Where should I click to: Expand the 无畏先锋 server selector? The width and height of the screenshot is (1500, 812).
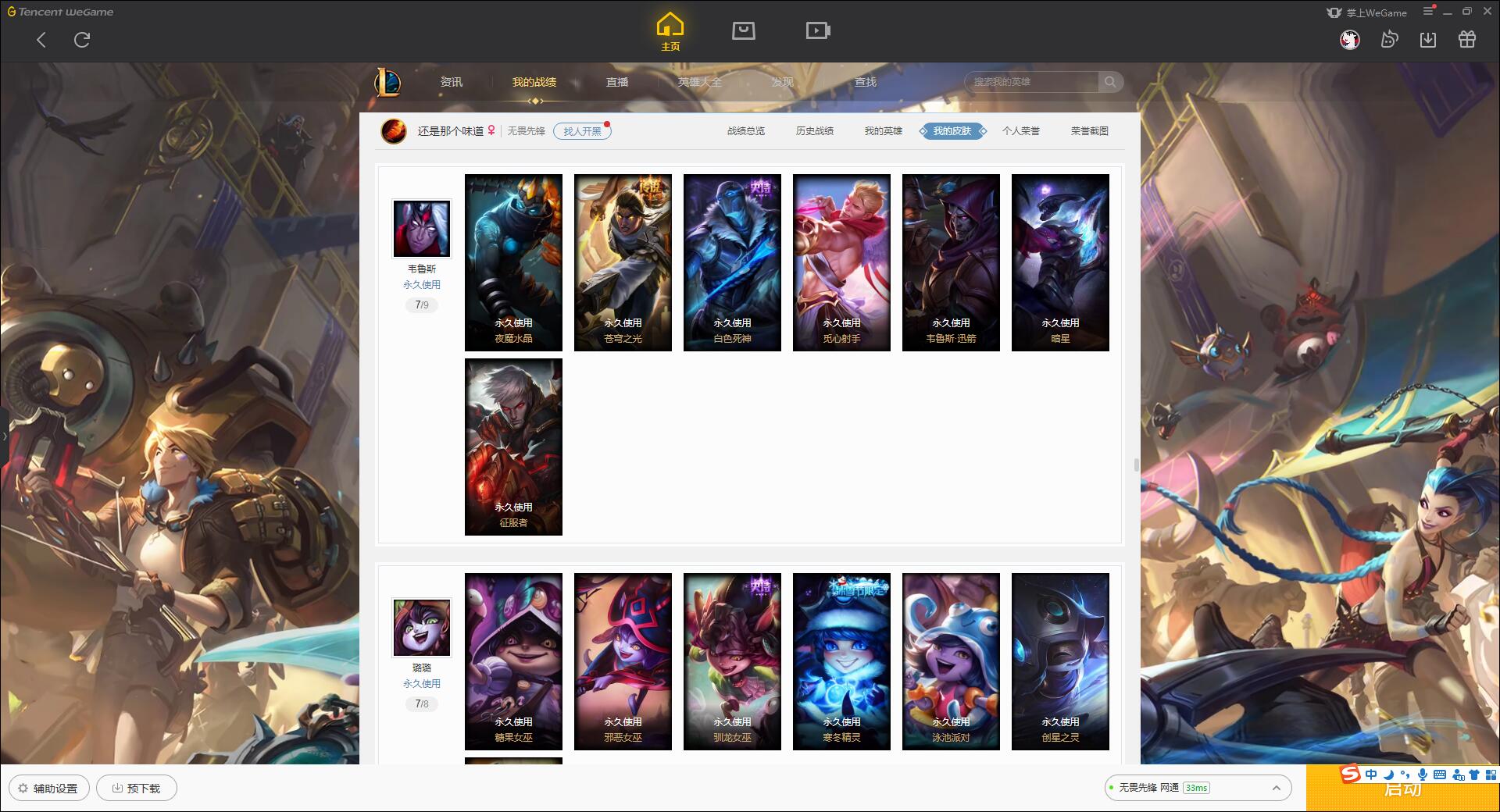pyautogui.click(x=1196, y=788)
